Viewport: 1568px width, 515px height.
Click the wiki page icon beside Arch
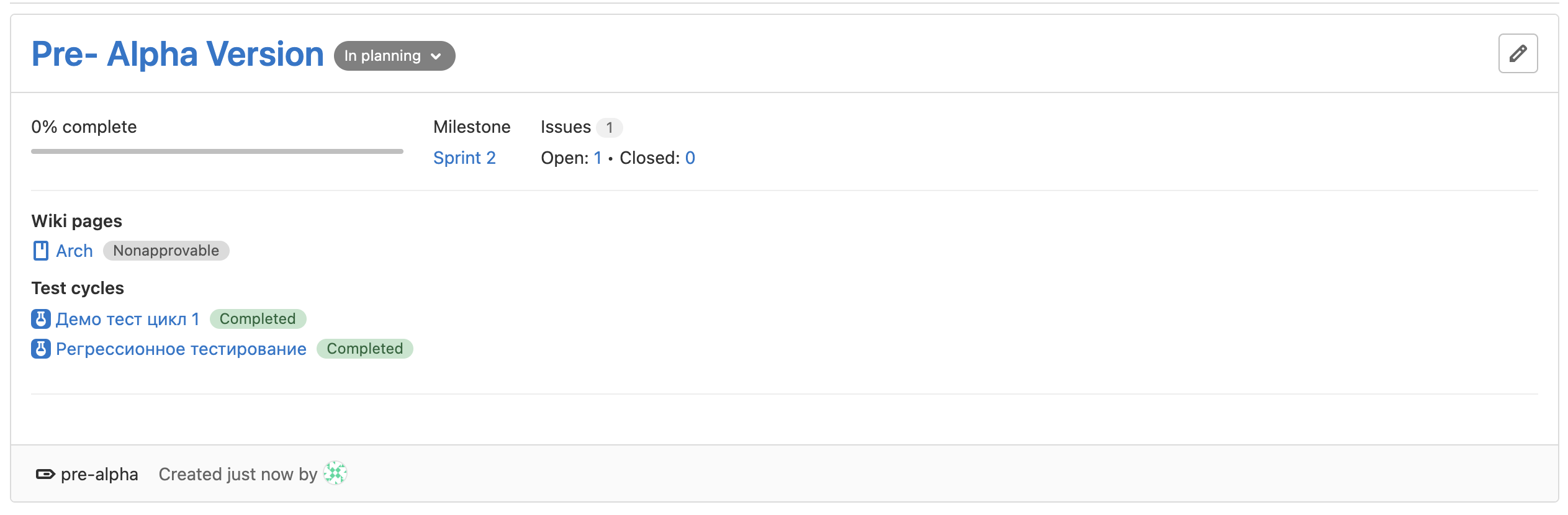40,251
